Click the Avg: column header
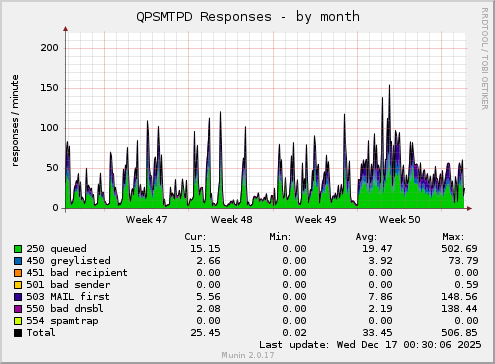495x364 pixels. click(366, 237)
